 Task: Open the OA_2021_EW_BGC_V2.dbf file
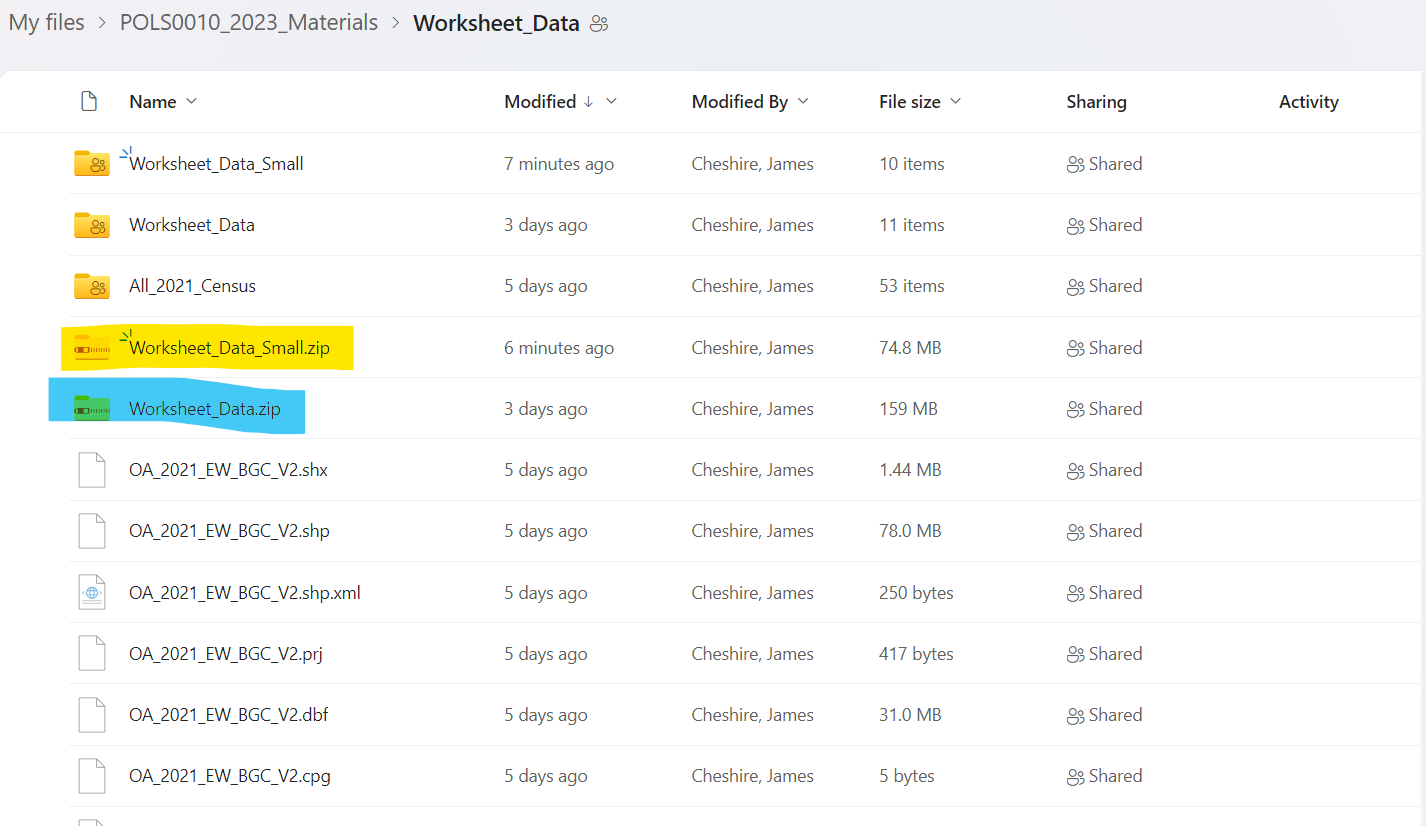click(x=229, y=715)
